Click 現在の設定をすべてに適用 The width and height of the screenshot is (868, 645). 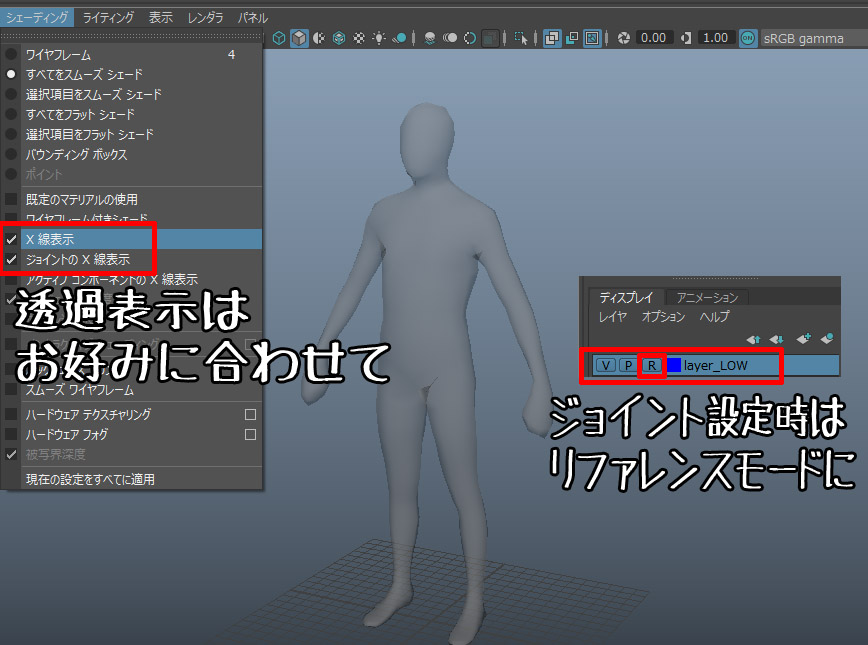pyautogui.click(x=132, y=479)
